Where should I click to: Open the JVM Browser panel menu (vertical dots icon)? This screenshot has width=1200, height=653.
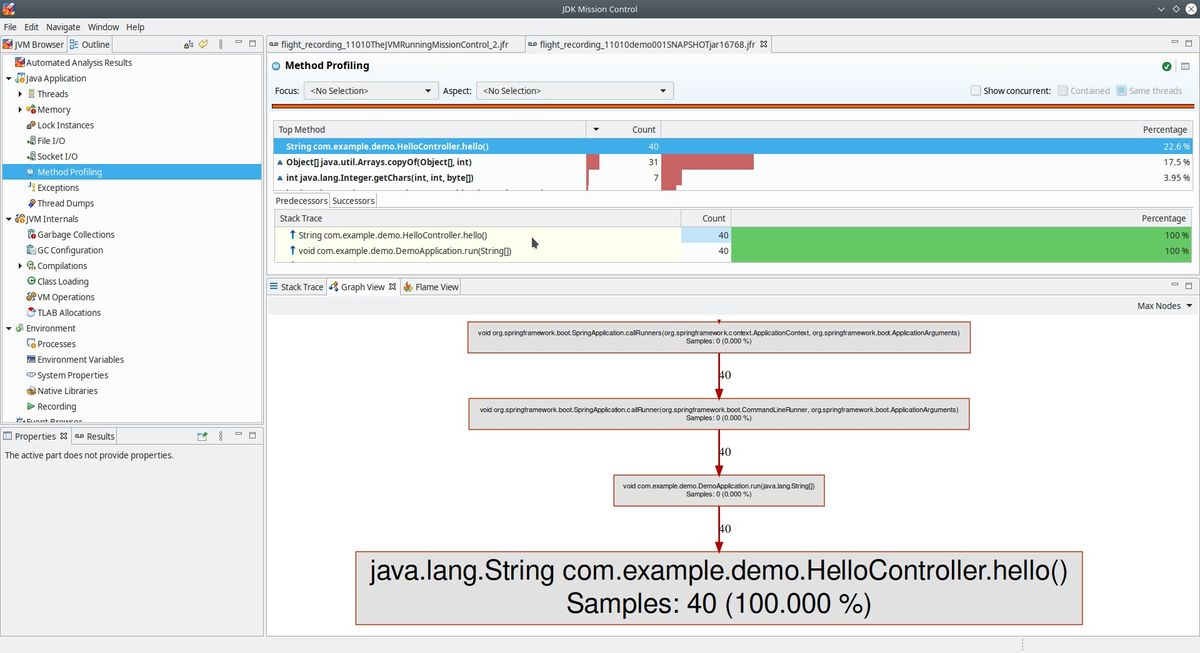click(220, 44)
